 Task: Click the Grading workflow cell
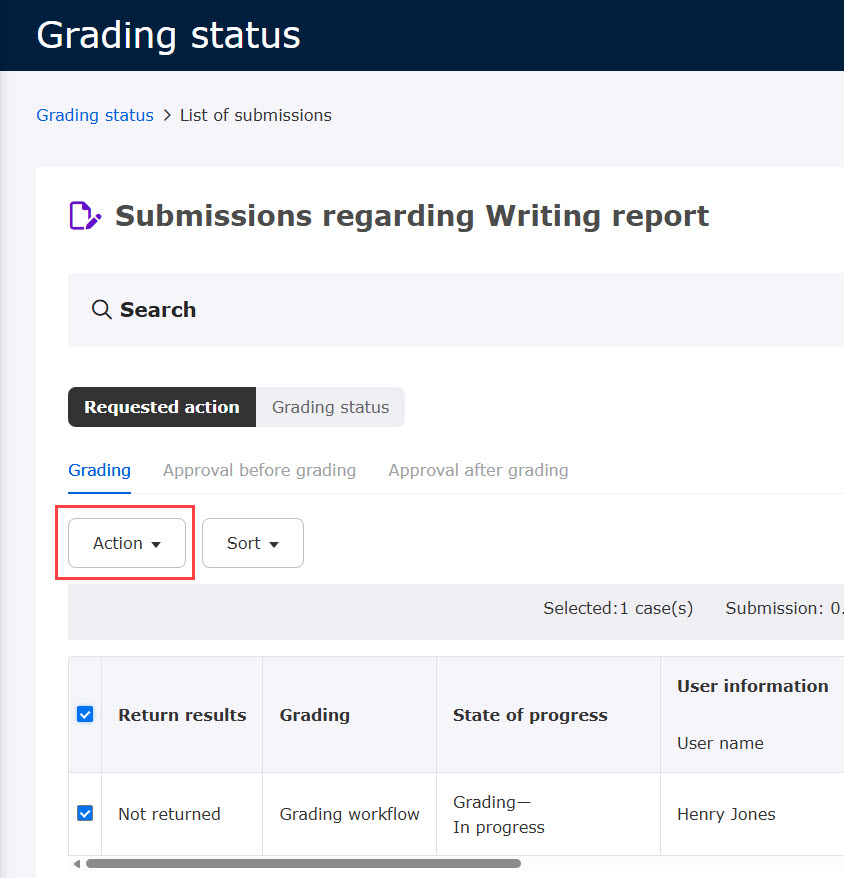349,814
